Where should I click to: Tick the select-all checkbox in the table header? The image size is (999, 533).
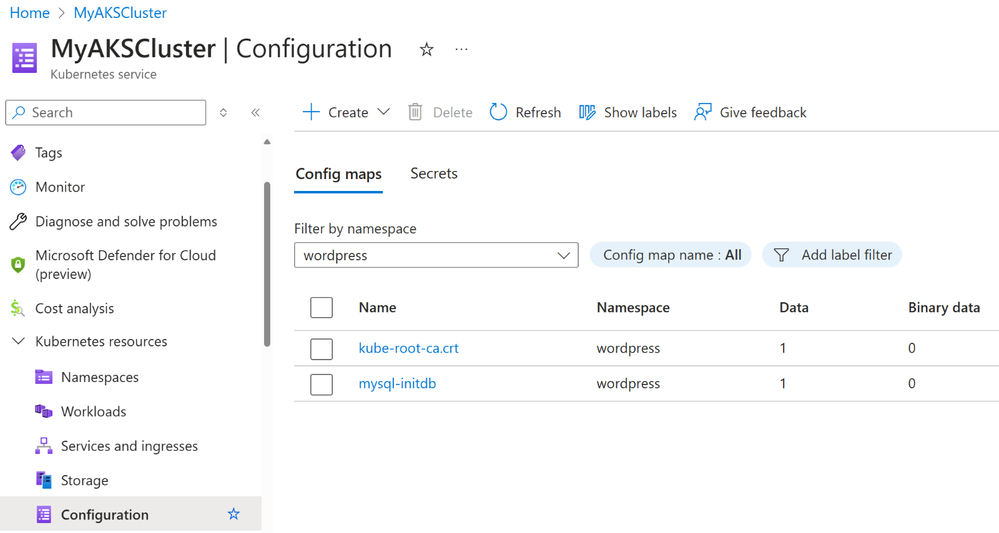click(321, 308)
